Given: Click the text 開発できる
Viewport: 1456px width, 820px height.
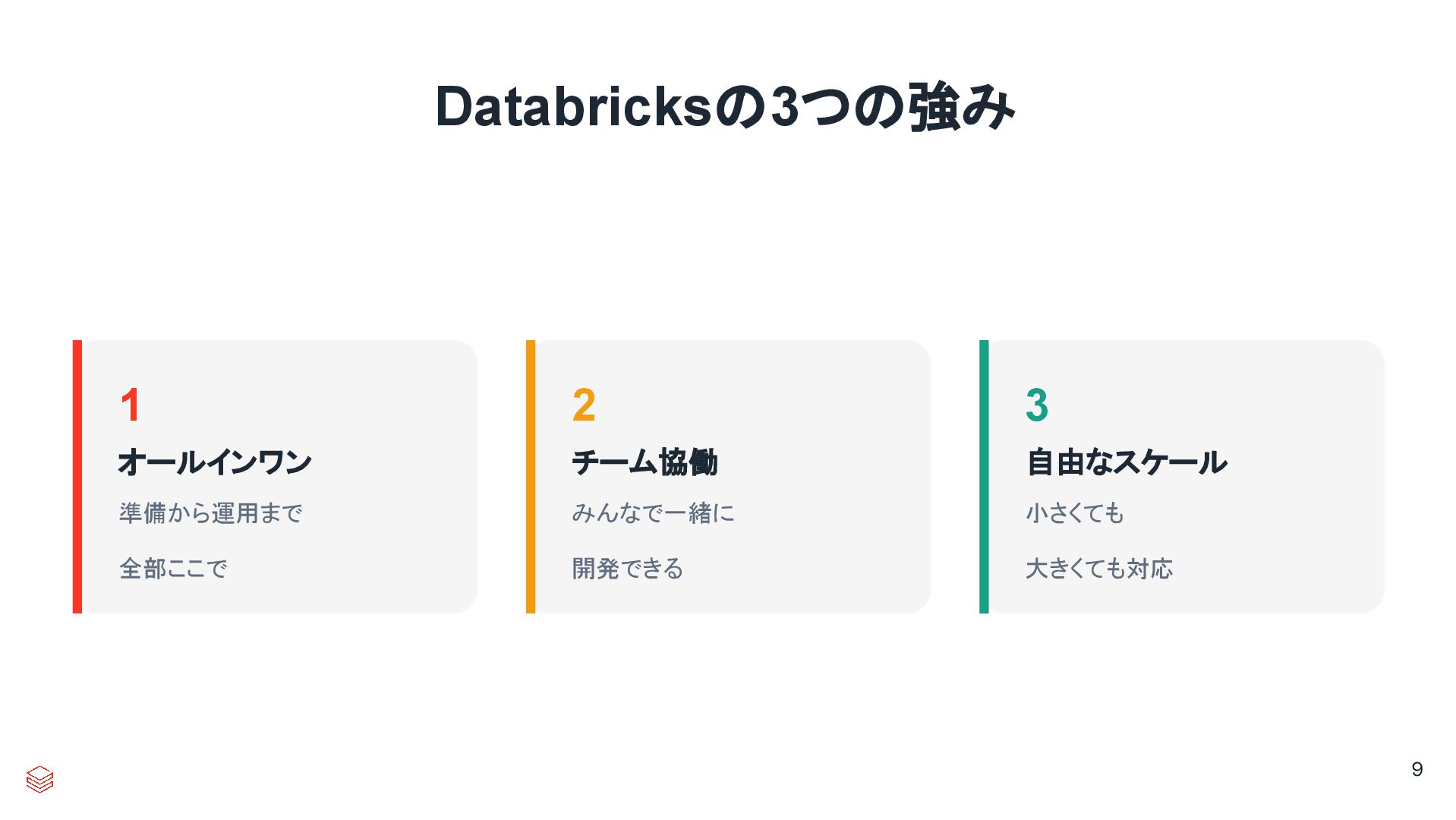Looking at the screenshot, I should [x=628, y=569].
